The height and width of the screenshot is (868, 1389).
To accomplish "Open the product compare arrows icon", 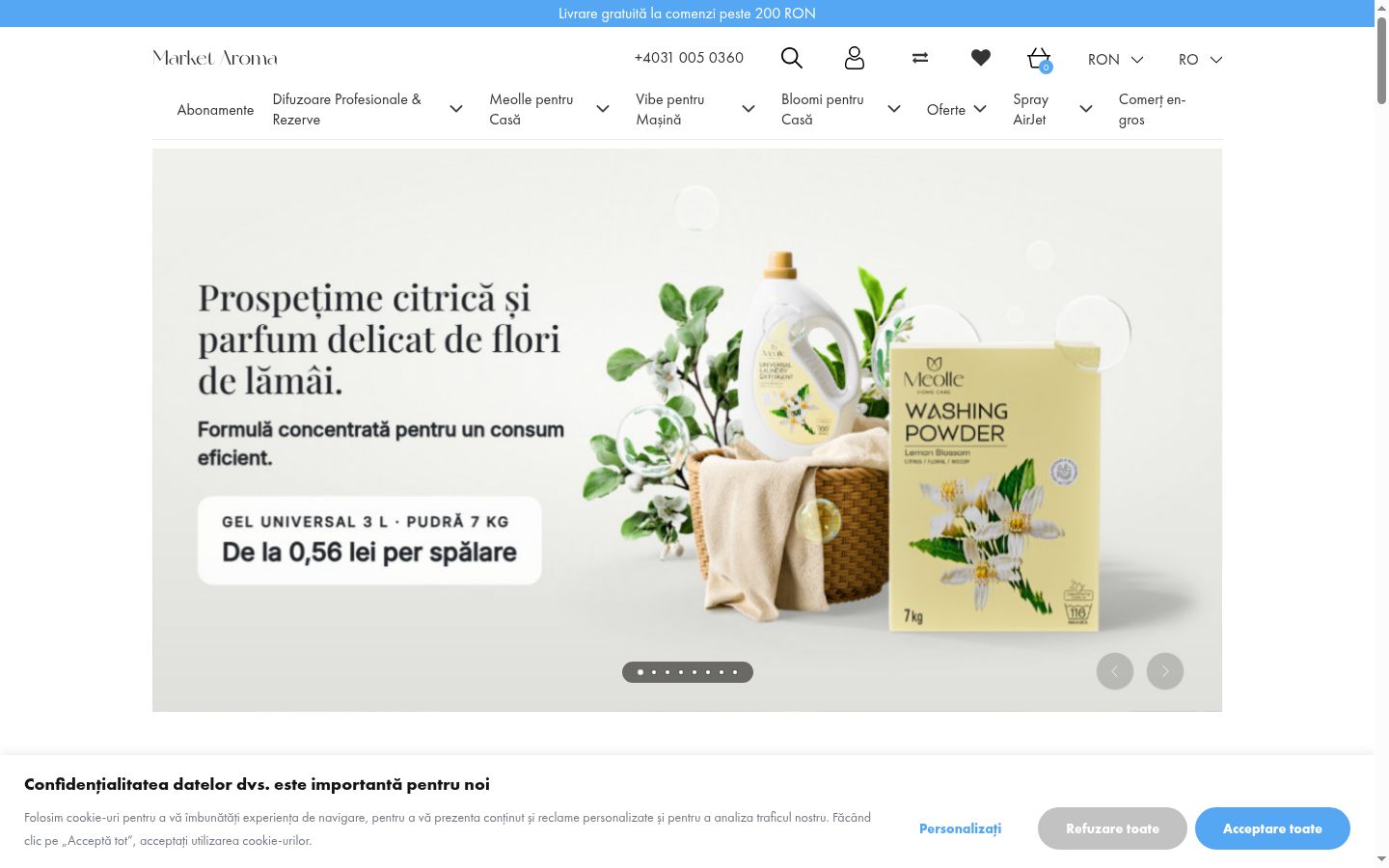I will tap(920, 58).
